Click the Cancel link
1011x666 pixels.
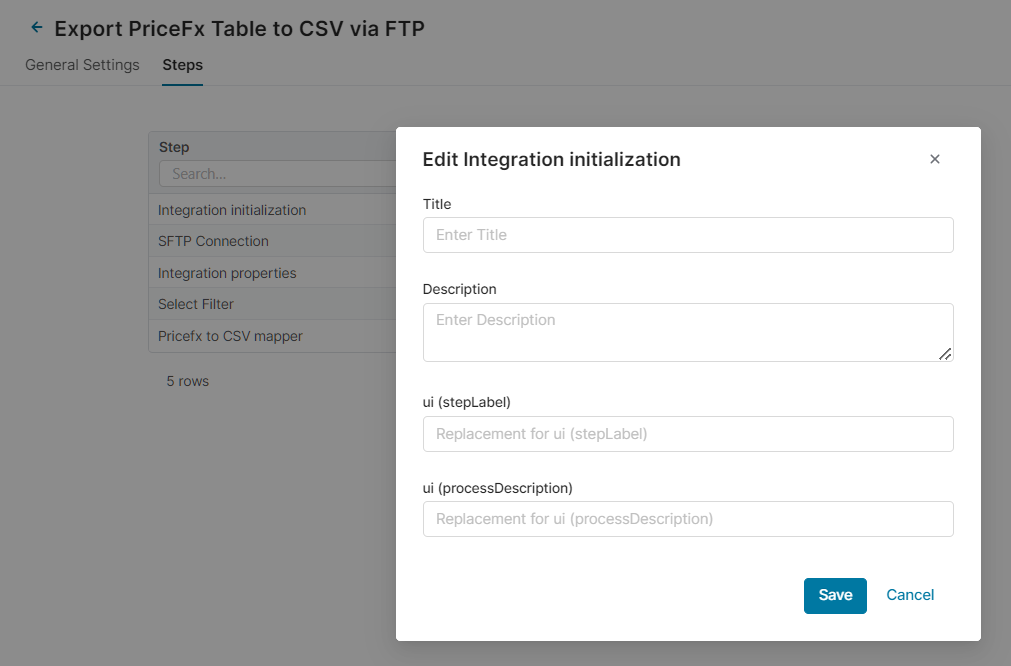pyautogui.click(x=910, y=595)
